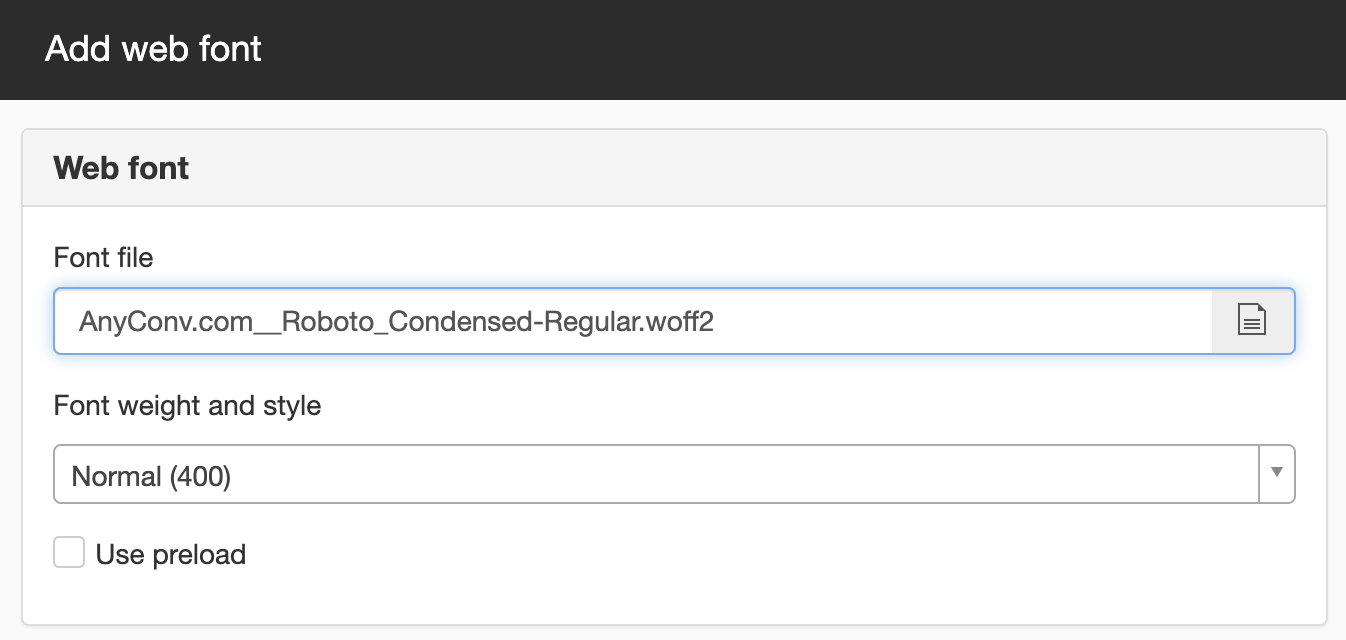
Task: Open the file browser document icon
Action: pos(1252,321)
